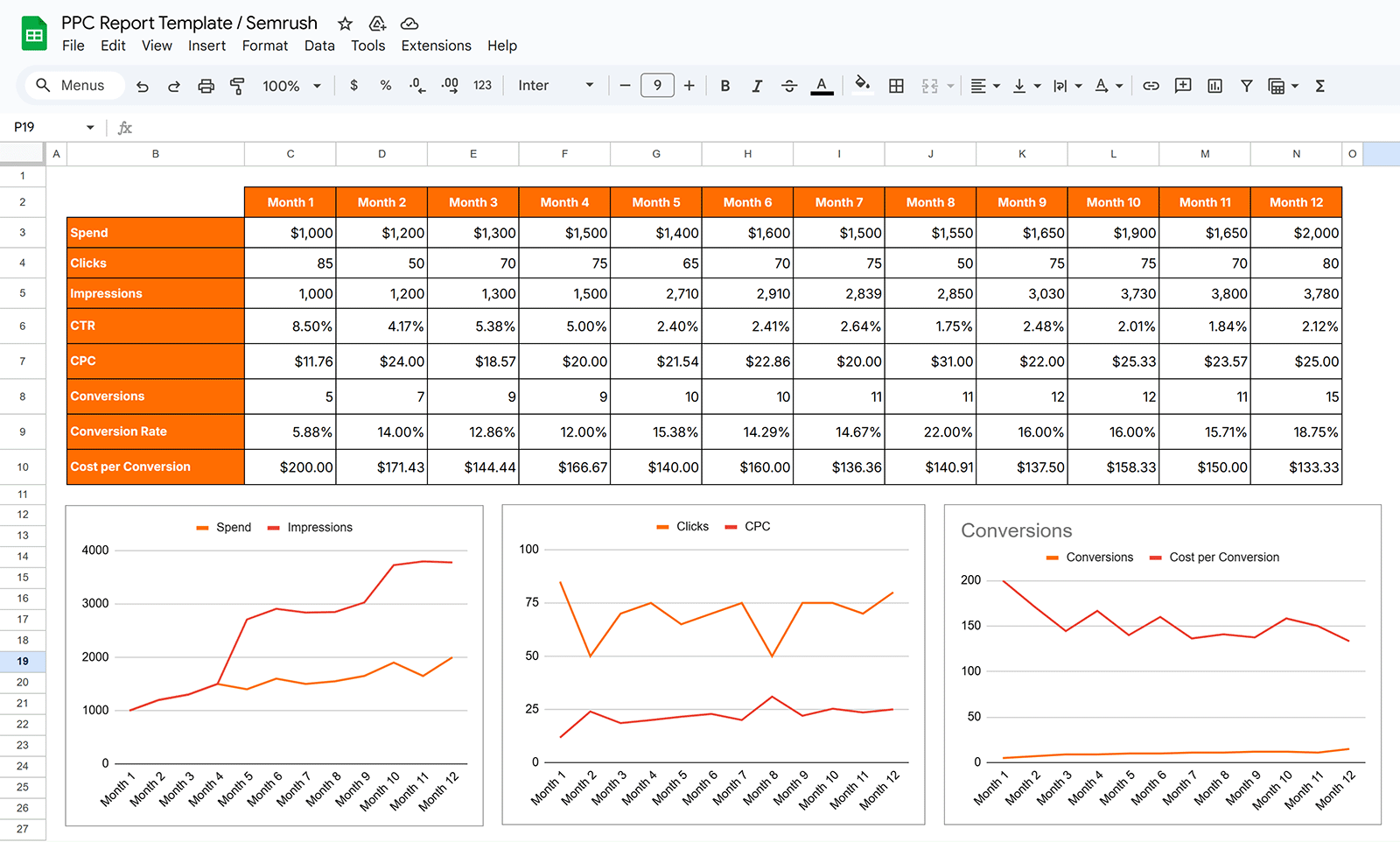Viewport: 1400px width, 842px height.
Task: Insert a chart from the toolbar
Action: coord(1214,85)
